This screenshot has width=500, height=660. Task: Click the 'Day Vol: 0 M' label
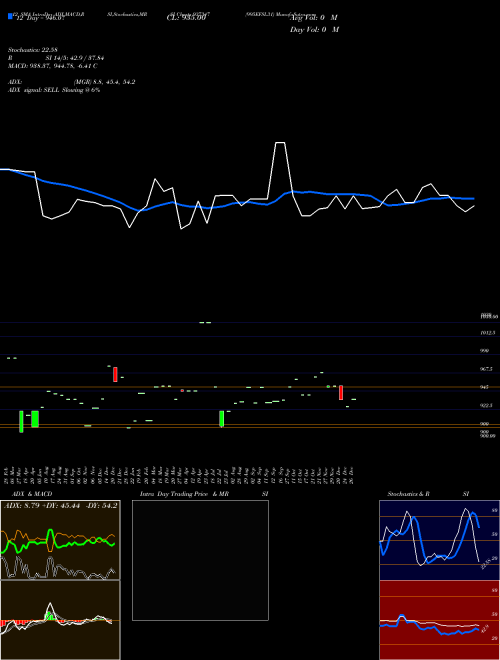(x=314, y=29)
